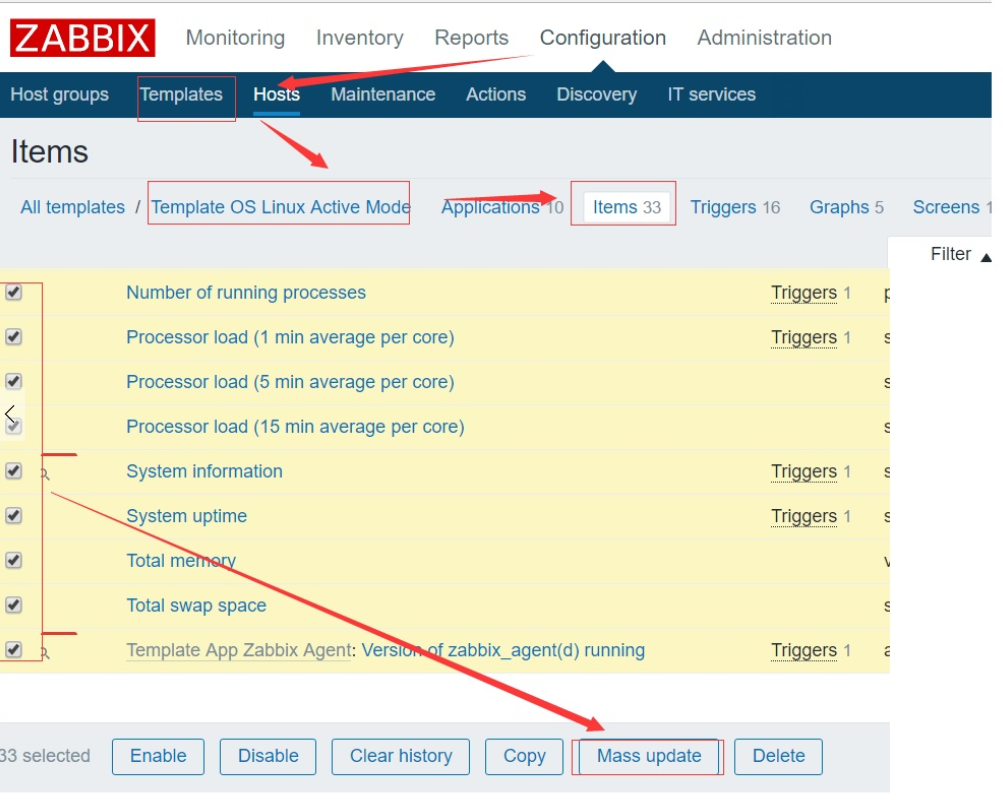
Task: Click the Delete button
Action: click(x=778, y=757)
